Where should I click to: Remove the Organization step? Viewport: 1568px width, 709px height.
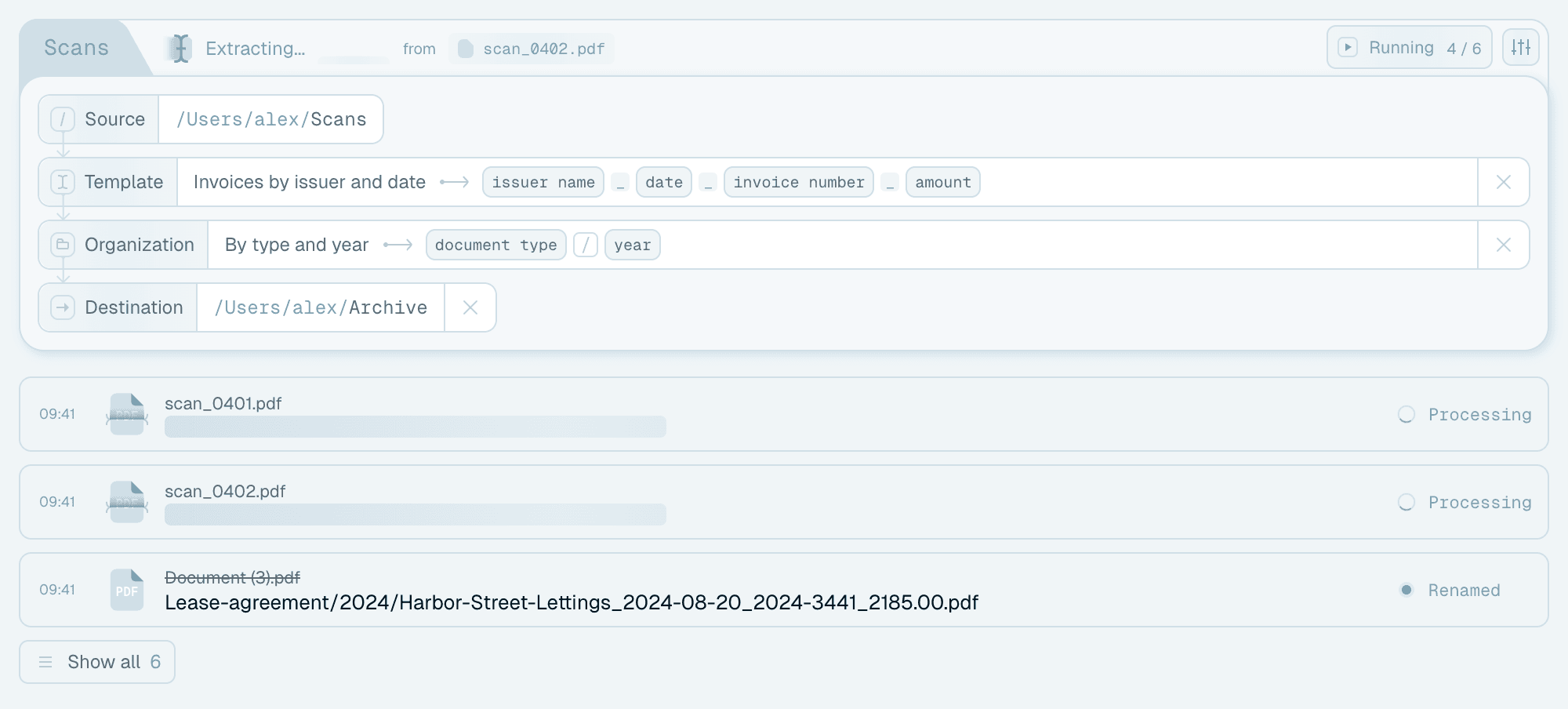(x=1504, y=245)
